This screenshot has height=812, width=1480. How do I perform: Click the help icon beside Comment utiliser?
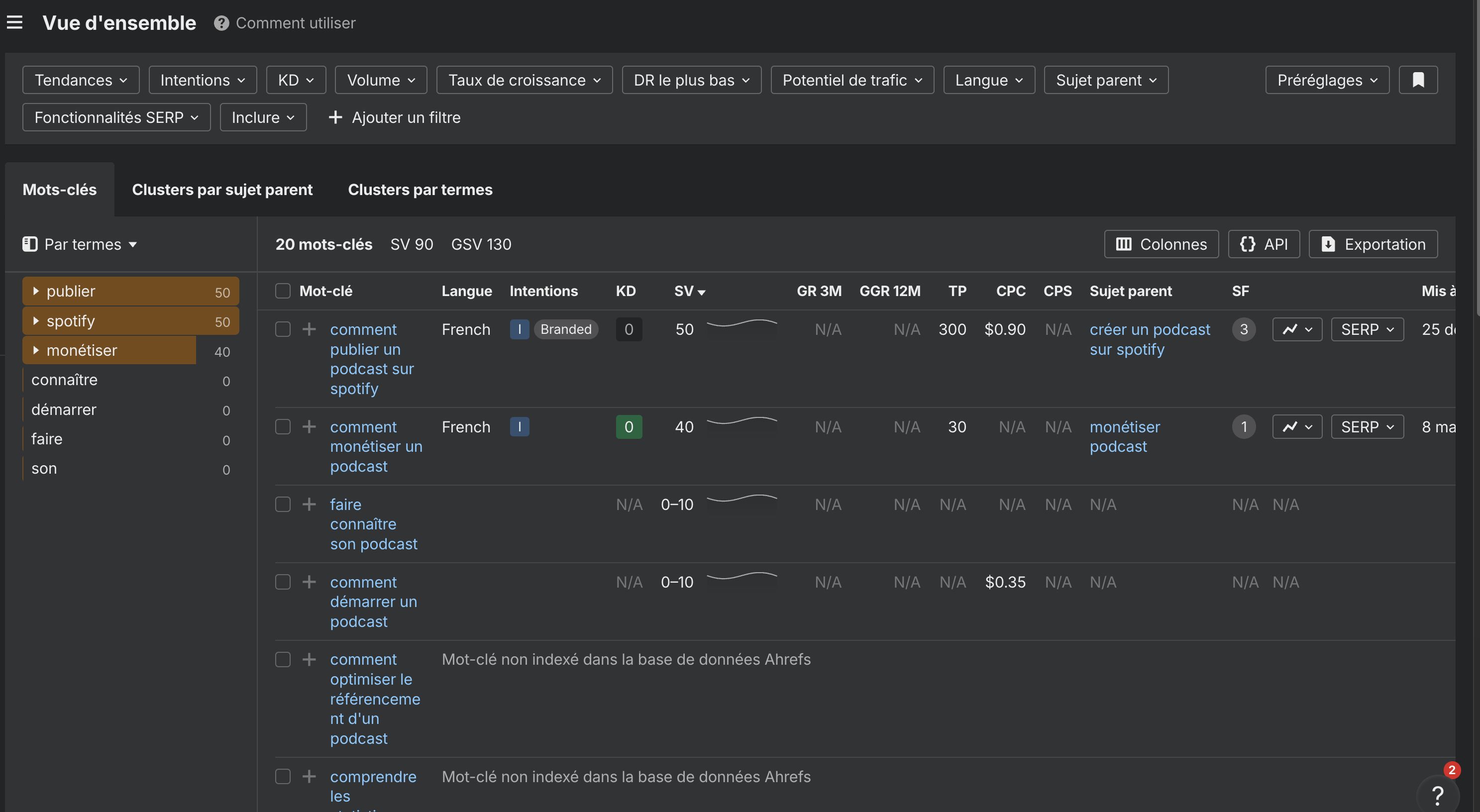pos(220,23)
